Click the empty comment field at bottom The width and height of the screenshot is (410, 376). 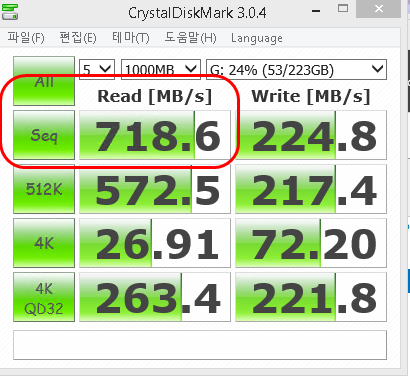[200, 345]
